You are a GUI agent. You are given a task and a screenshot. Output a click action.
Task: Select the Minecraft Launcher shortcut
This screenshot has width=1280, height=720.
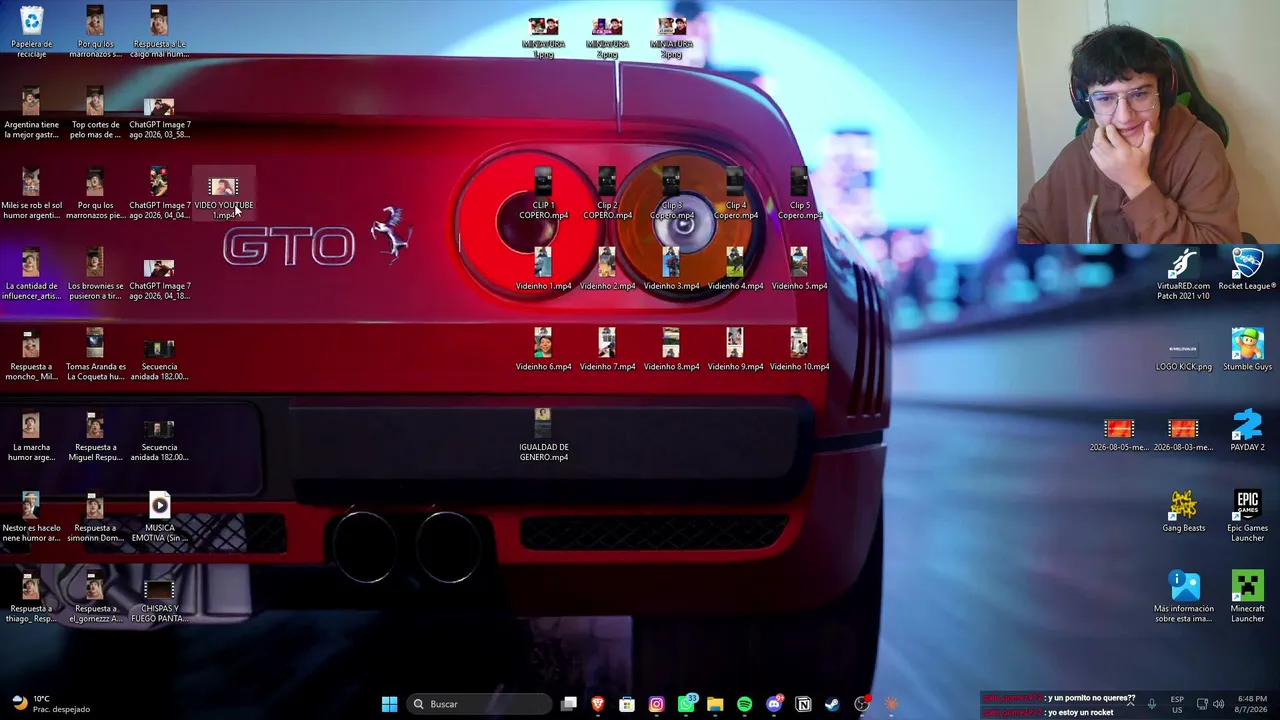[1247, 598]
